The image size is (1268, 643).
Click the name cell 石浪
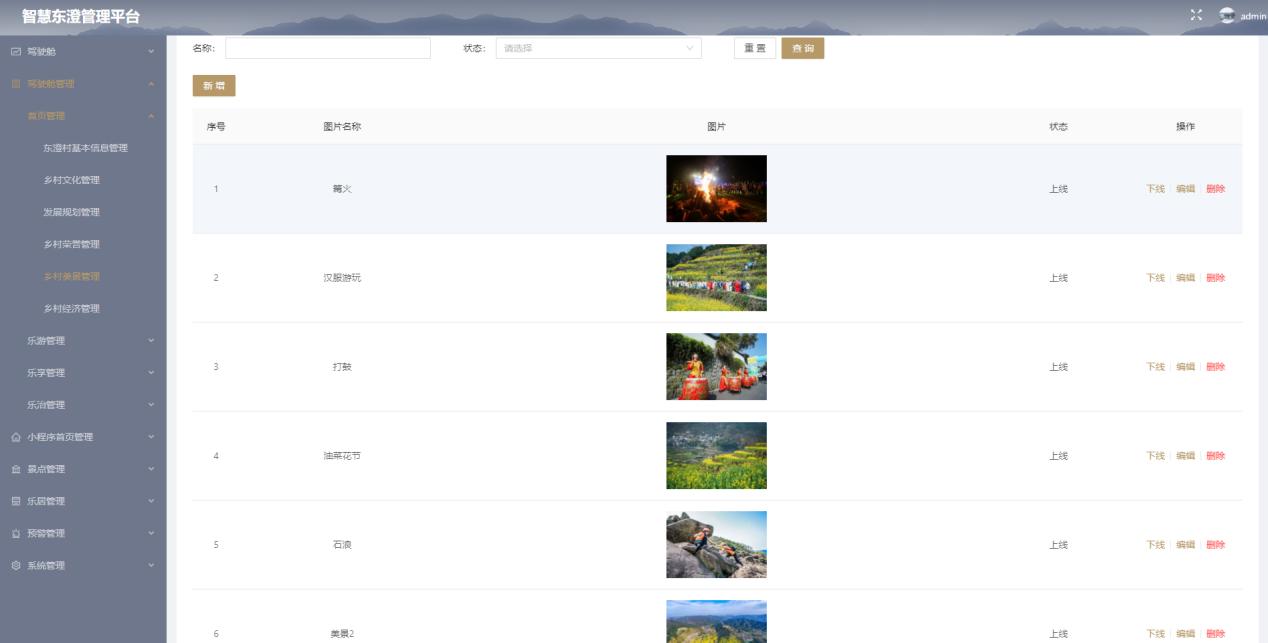[x=342, y=545]
